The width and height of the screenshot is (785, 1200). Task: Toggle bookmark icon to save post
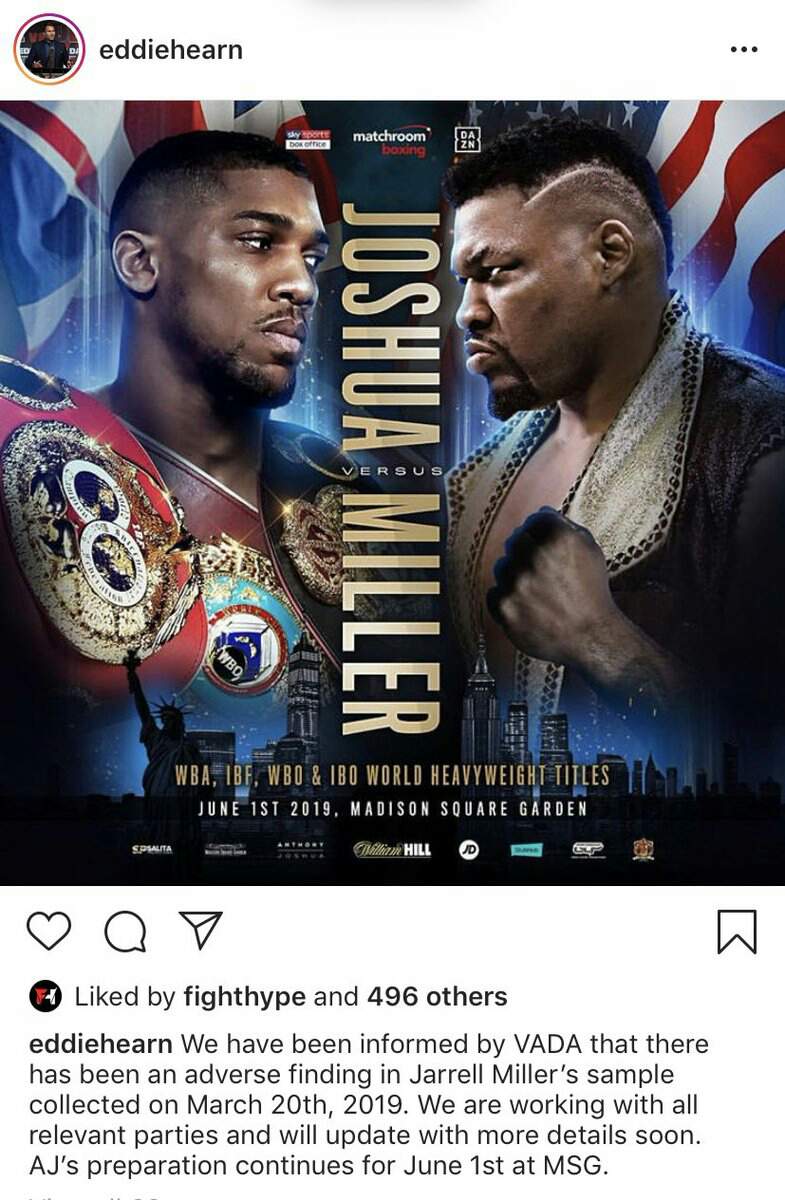coord(737,932)
